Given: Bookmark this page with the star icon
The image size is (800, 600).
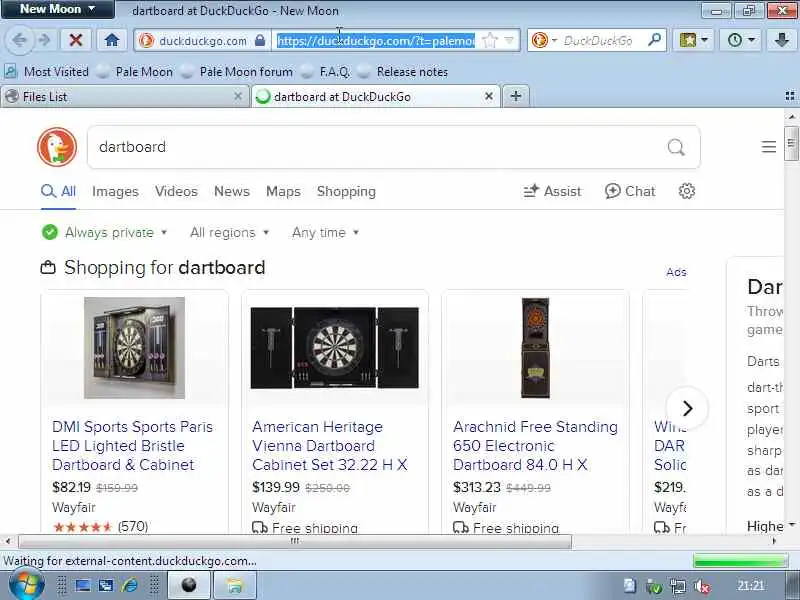Looking at the screenshot, I should coord(489,40).
